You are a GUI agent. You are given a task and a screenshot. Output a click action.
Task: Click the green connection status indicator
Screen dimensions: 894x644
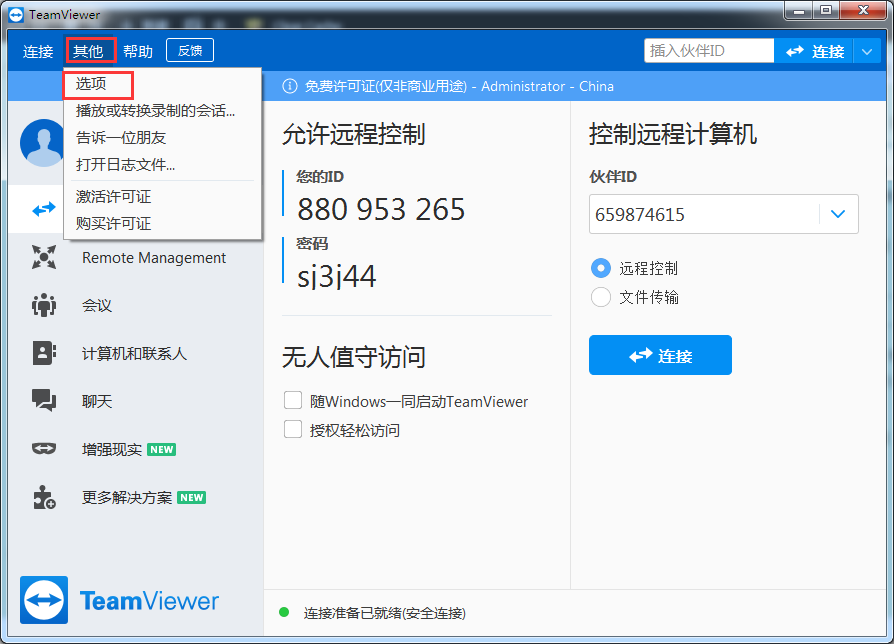(284, 613)
